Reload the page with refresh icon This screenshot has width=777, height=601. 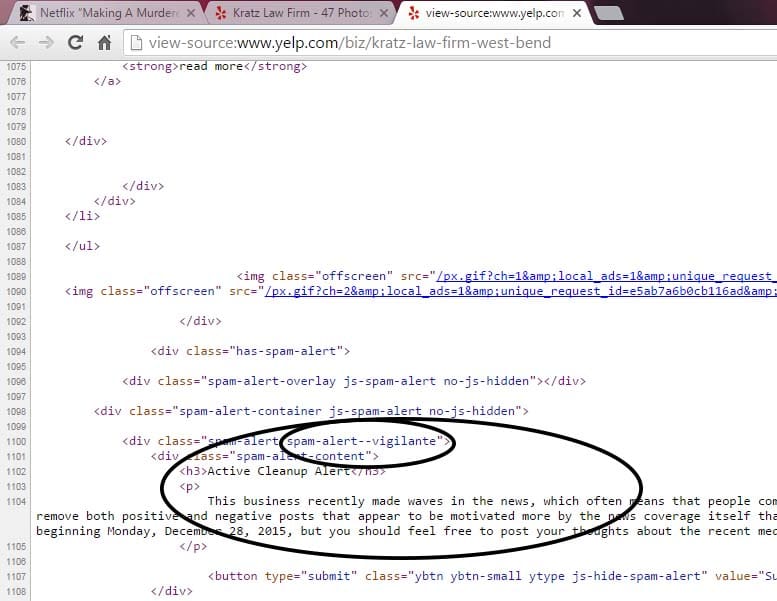tap(75, 43)
